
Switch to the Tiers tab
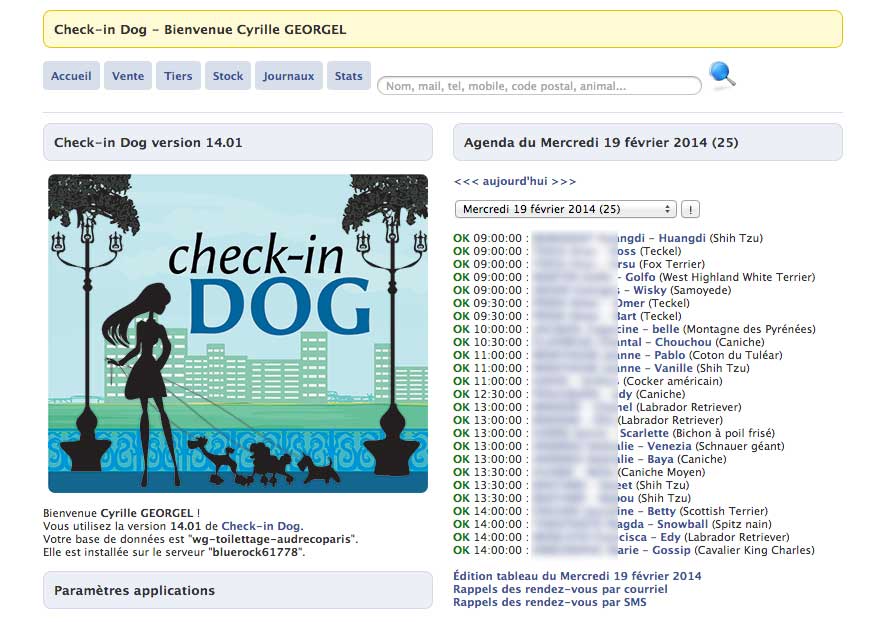click(178, 76)
